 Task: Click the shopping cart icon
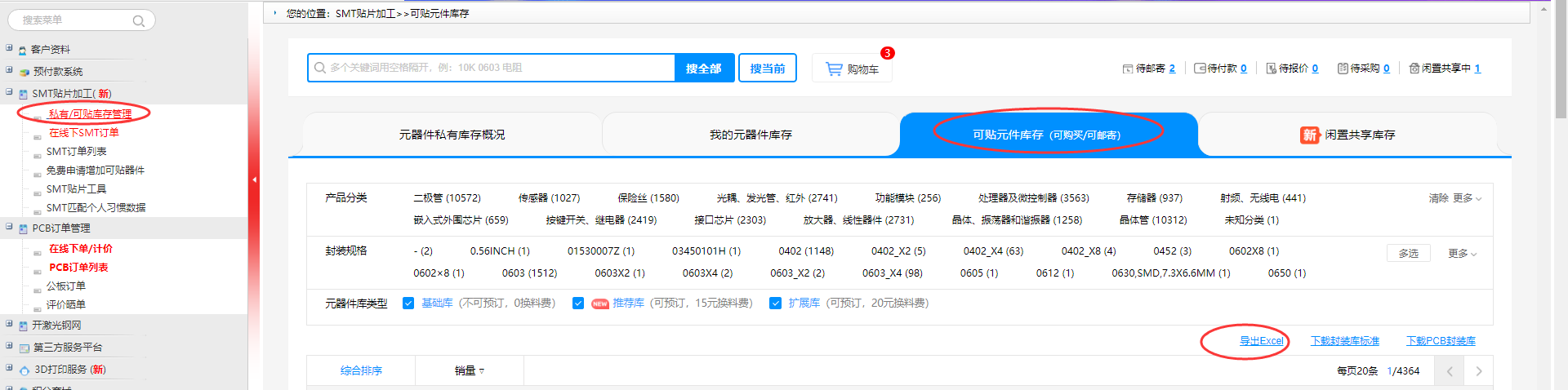coord(834,69)
